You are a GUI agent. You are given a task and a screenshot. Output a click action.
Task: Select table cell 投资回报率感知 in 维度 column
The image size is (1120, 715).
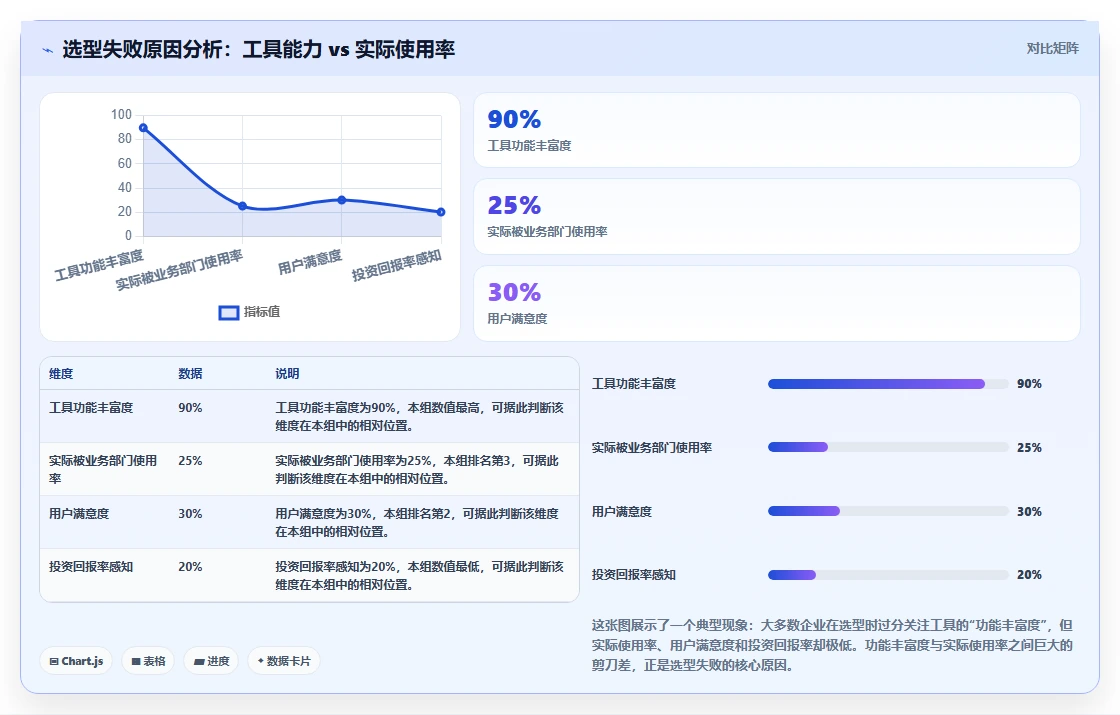91,566
